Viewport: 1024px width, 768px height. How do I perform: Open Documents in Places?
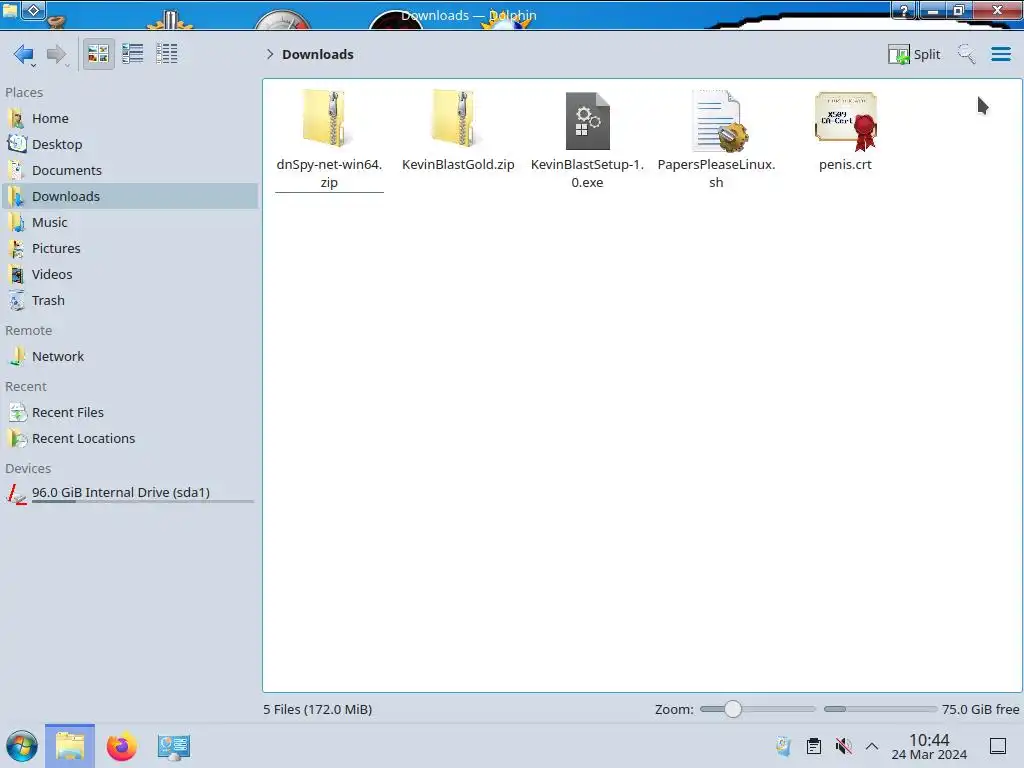click(x=130, y=170)
